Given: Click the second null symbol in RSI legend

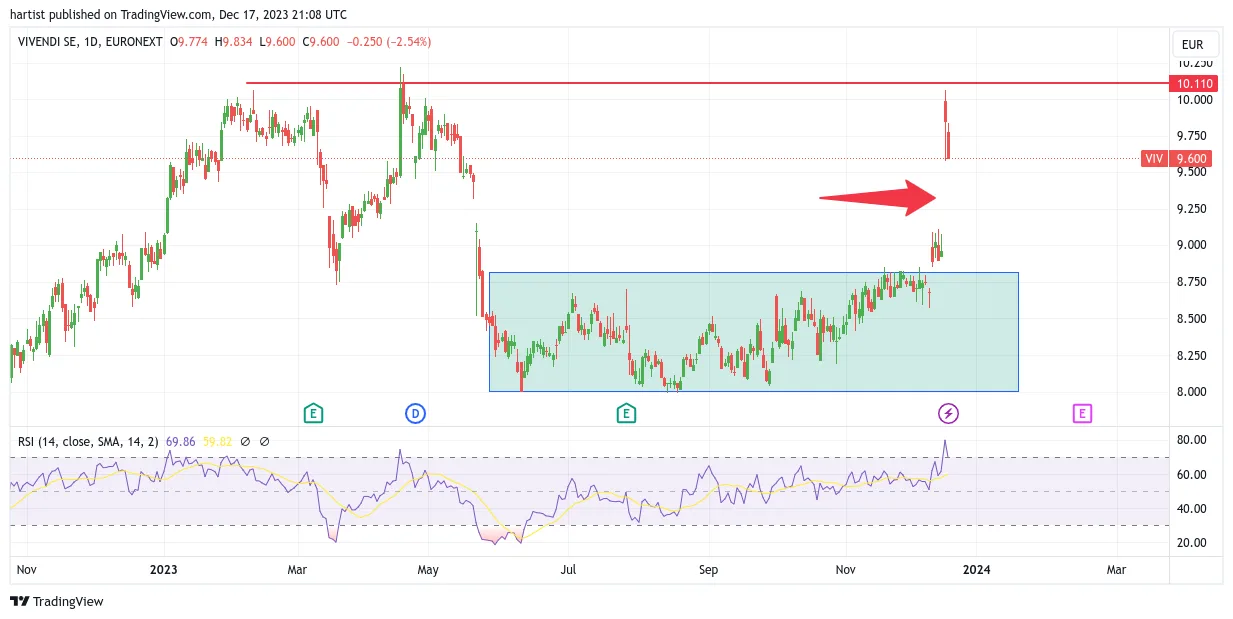Looking at the screenshot, I should [x=265, y=441].
